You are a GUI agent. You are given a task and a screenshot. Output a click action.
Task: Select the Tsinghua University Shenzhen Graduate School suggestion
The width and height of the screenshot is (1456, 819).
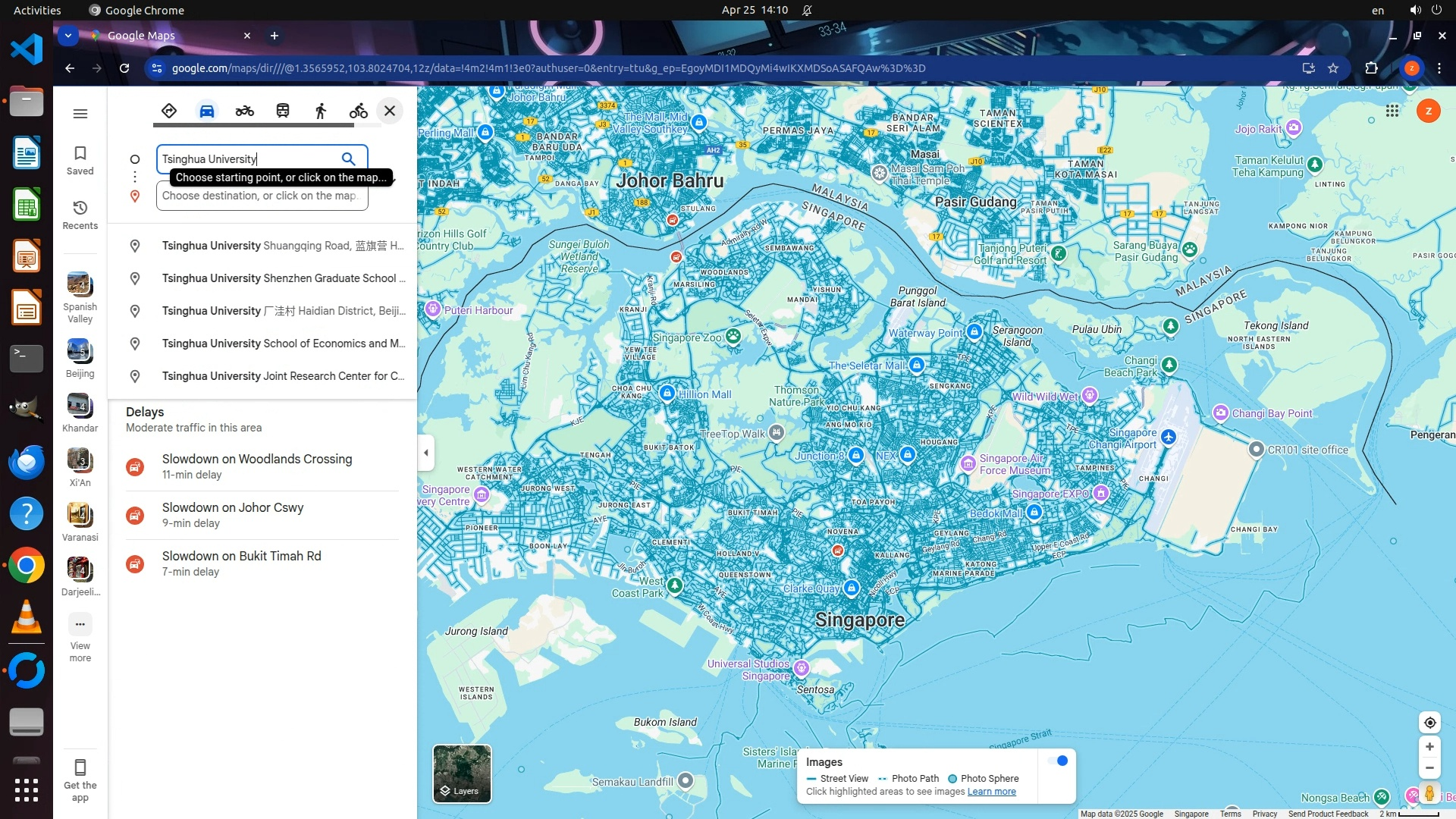click(x=283, y=278)
